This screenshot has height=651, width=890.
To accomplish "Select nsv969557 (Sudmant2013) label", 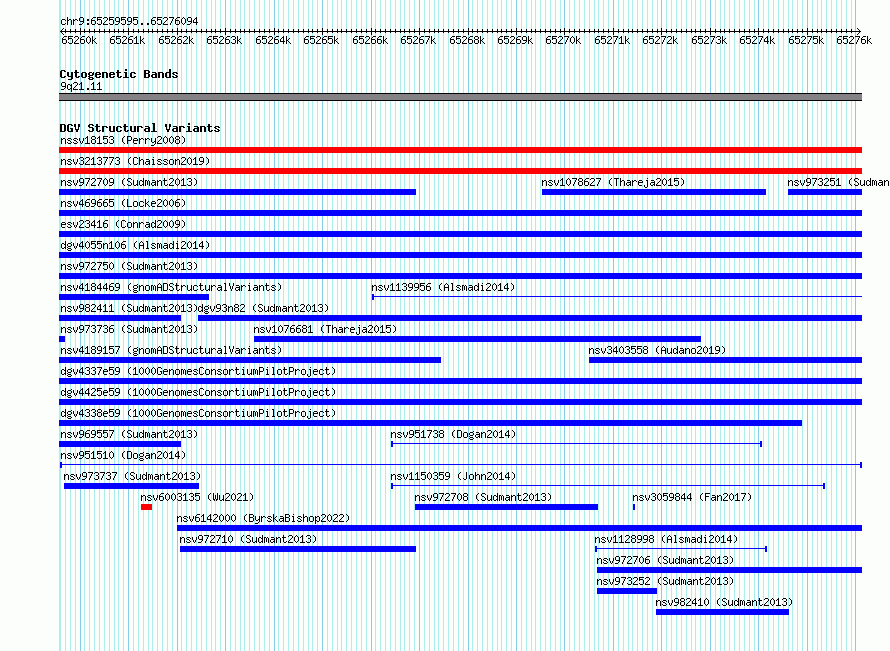I will (x=129, y=434).
